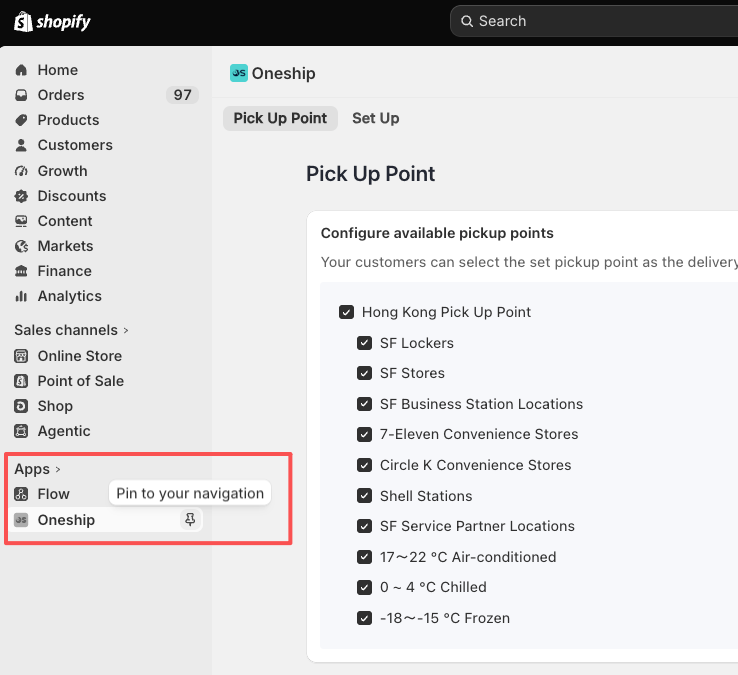Uncheck Shell Stations checkbox

click(x=364, y=496)
